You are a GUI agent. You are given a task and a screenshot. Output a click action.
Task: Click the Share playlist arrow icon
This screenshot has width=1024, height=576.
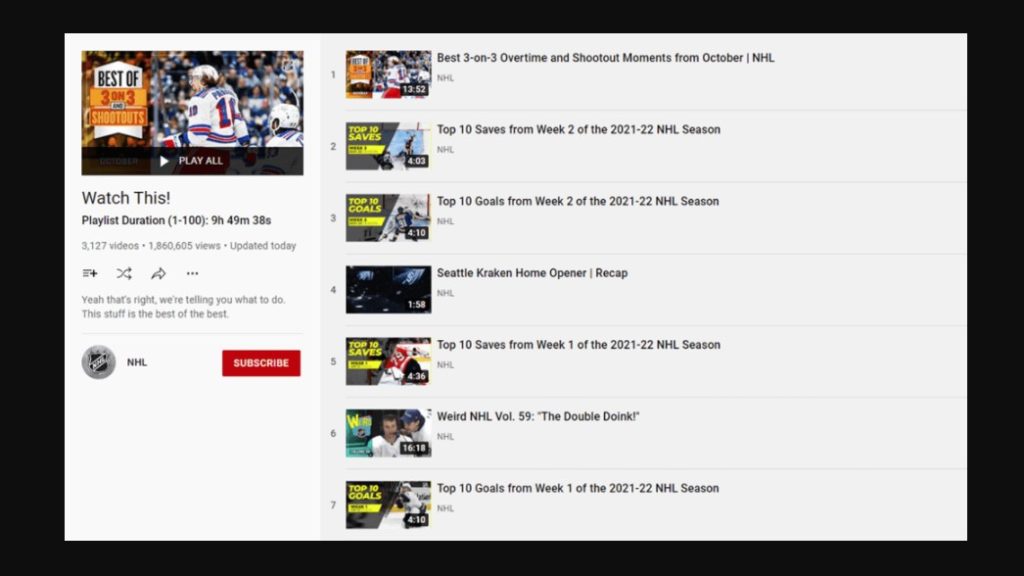(x=158, y=274)
